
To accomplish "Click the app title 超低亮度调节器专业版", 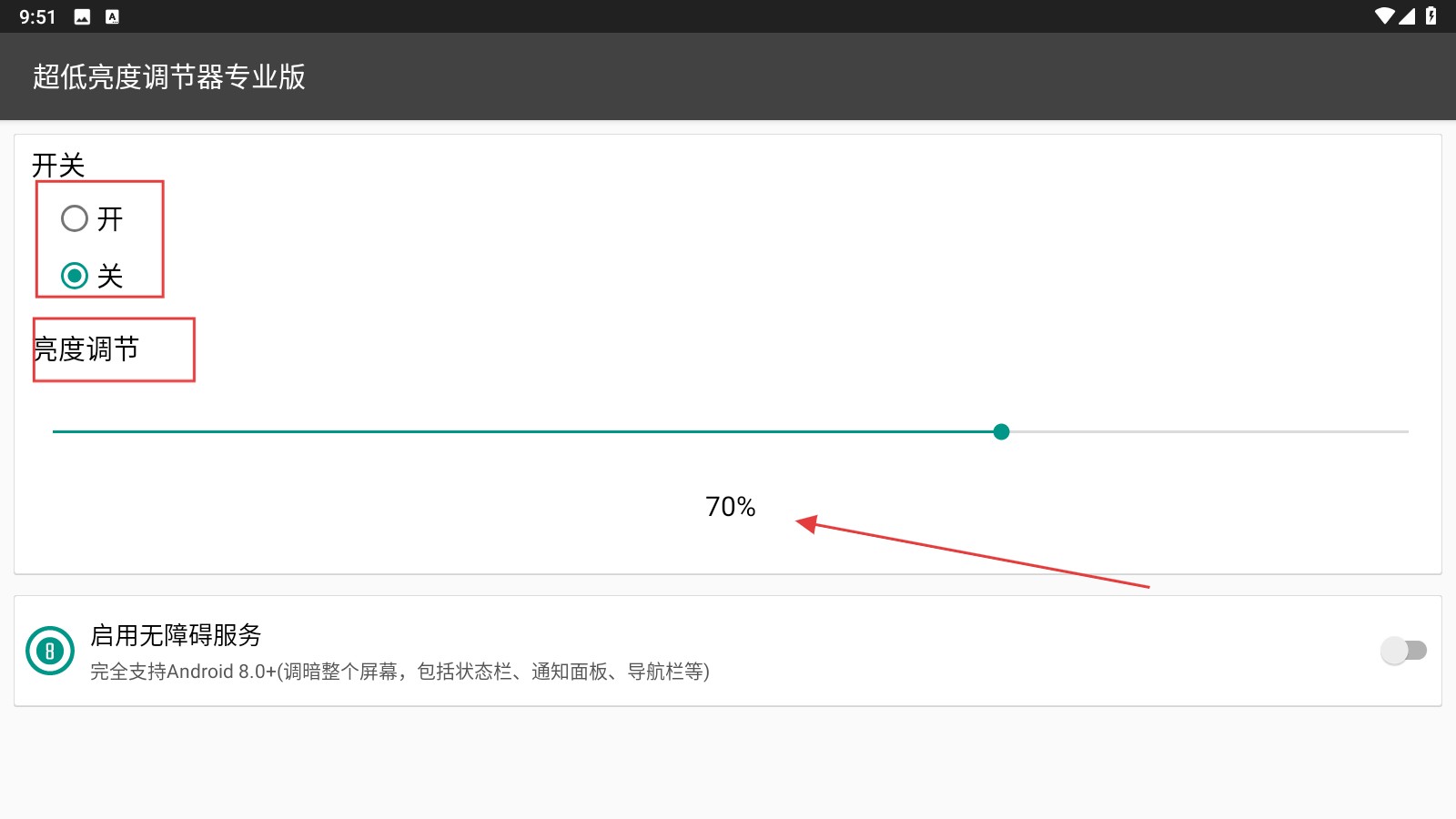I will point(169,76).
